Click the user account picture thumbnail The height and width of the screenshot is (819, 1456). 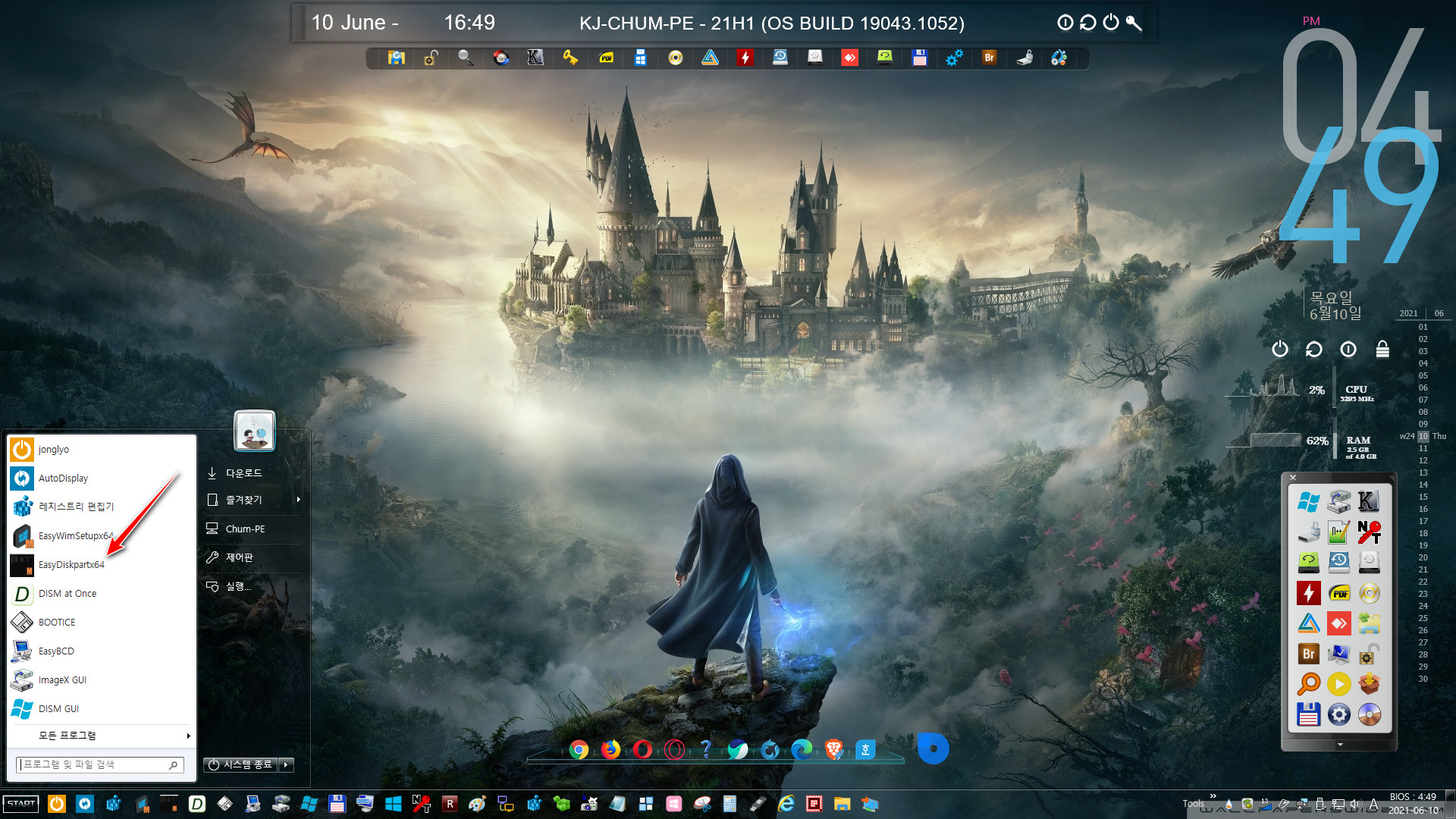coord(255,431)
